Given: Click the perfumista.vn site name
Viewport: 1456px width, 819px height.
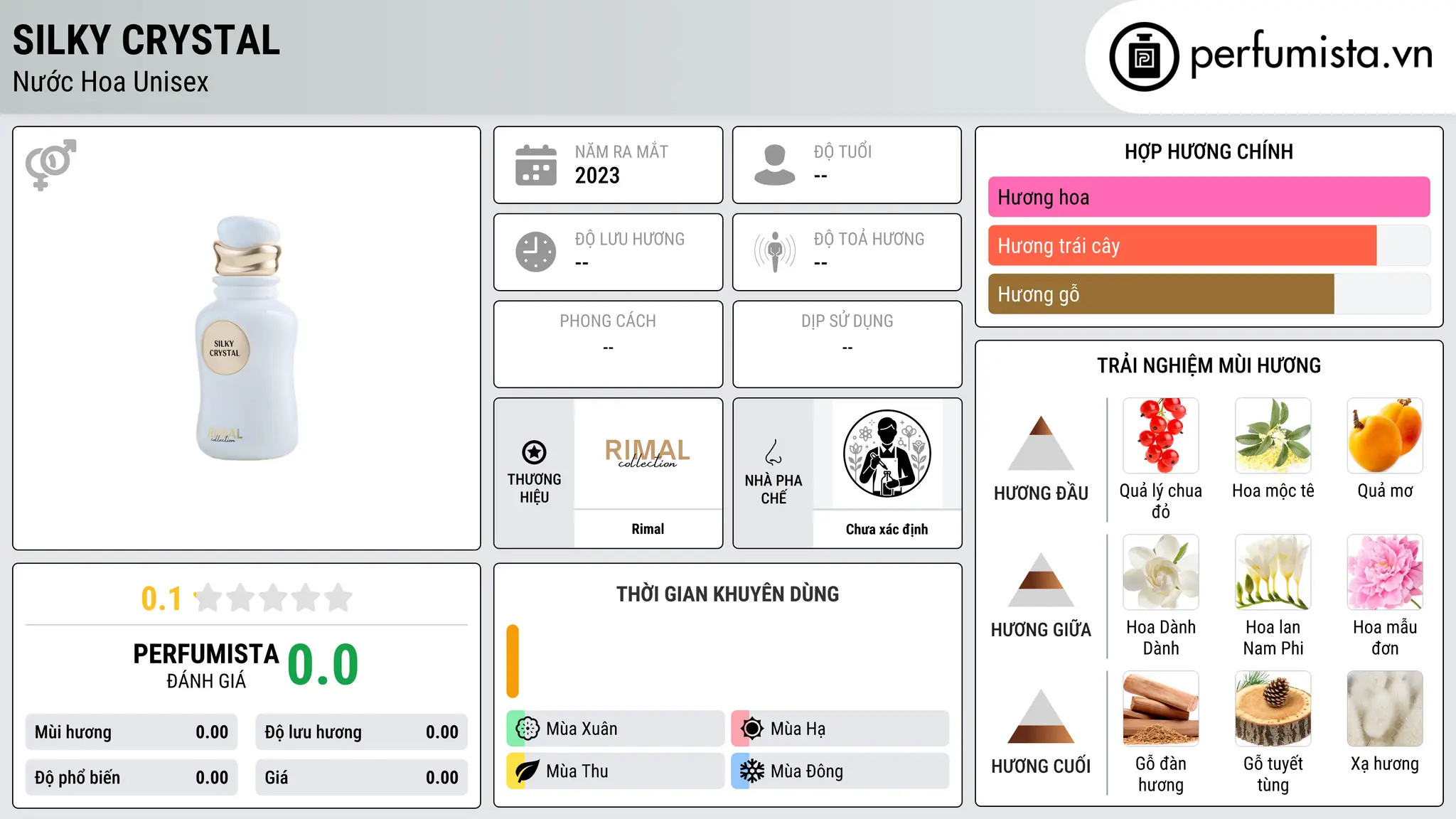Looking at the screenshot, I should point(1312,55).
